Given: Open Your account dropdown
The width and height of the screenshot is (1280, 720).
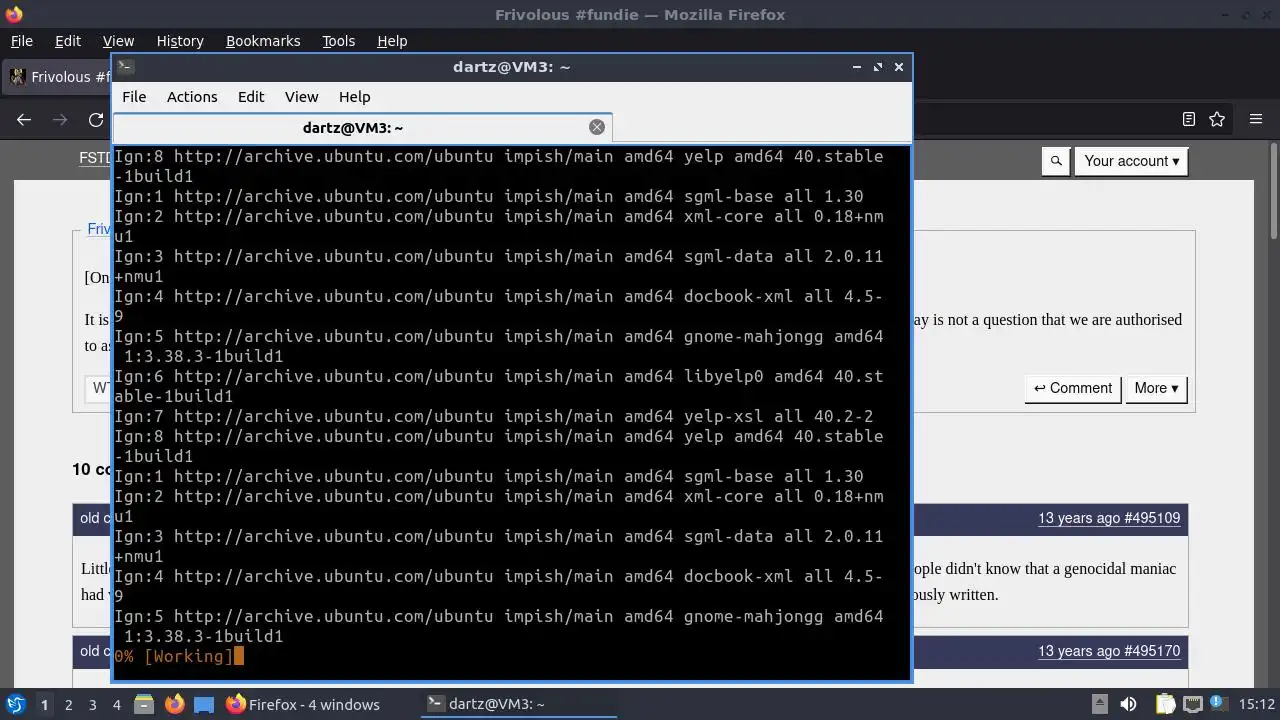Looking at the screenshot, I should coord(1131,161).
